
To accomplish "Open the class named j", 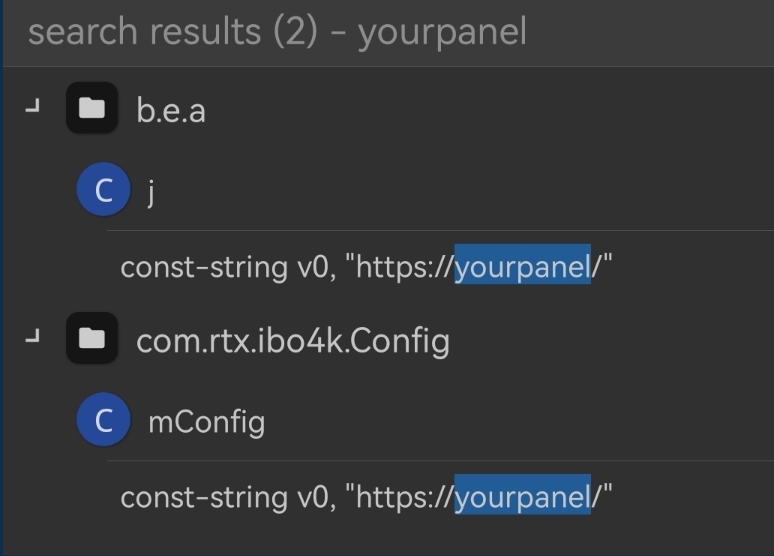I will pyautogui.click(x=151, y=191).
